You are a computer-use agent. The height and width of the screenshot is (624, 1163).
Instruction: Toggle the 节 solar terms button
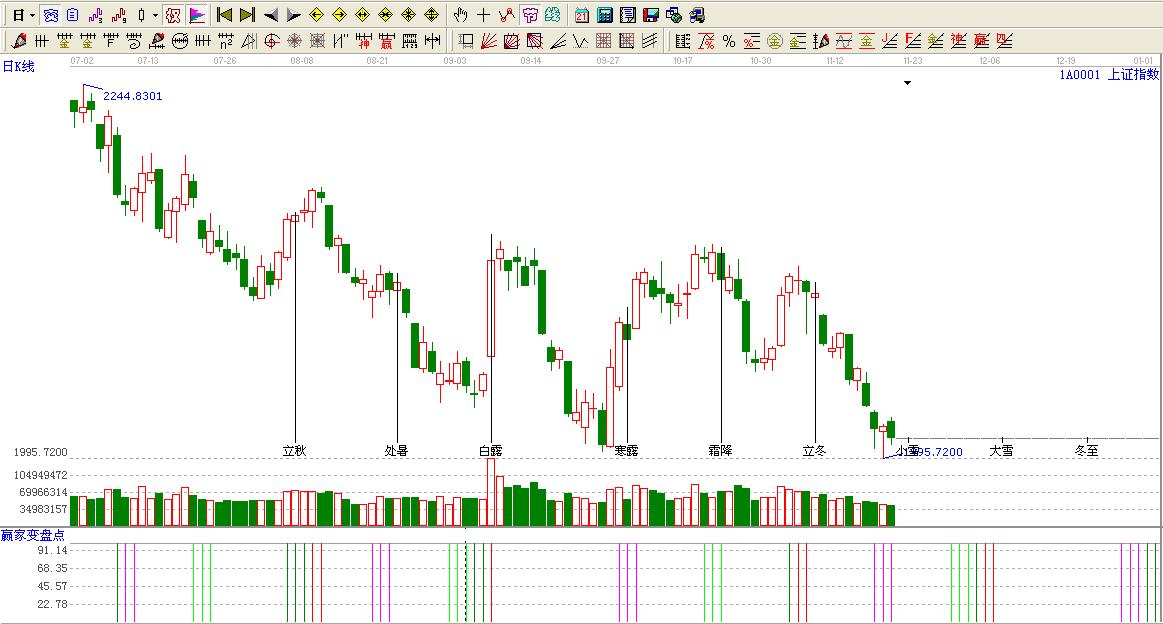[530, 15]
